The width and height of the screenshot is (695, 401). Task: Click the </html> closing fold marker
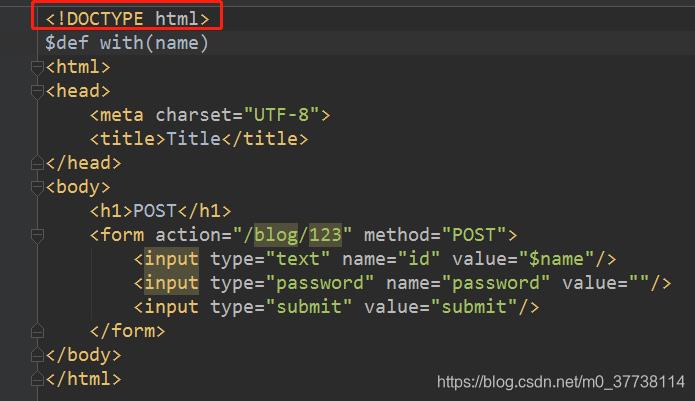[x=37, y=379]
